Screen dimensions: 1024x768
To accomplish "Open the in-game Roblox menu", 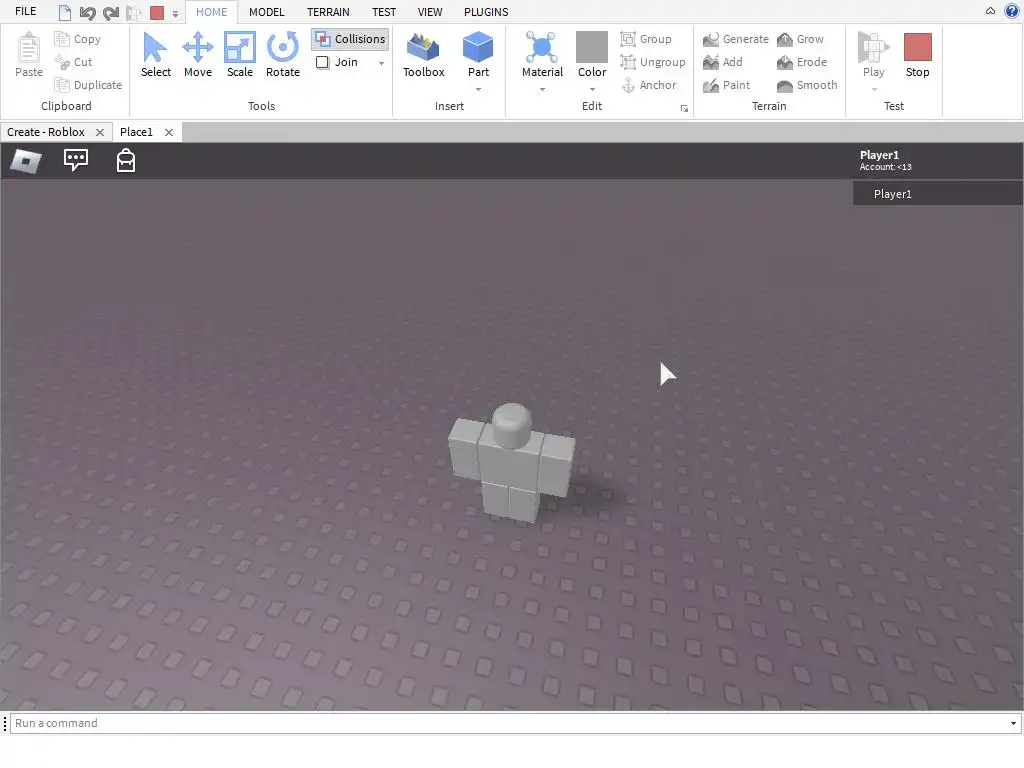I will coord(26,161).
